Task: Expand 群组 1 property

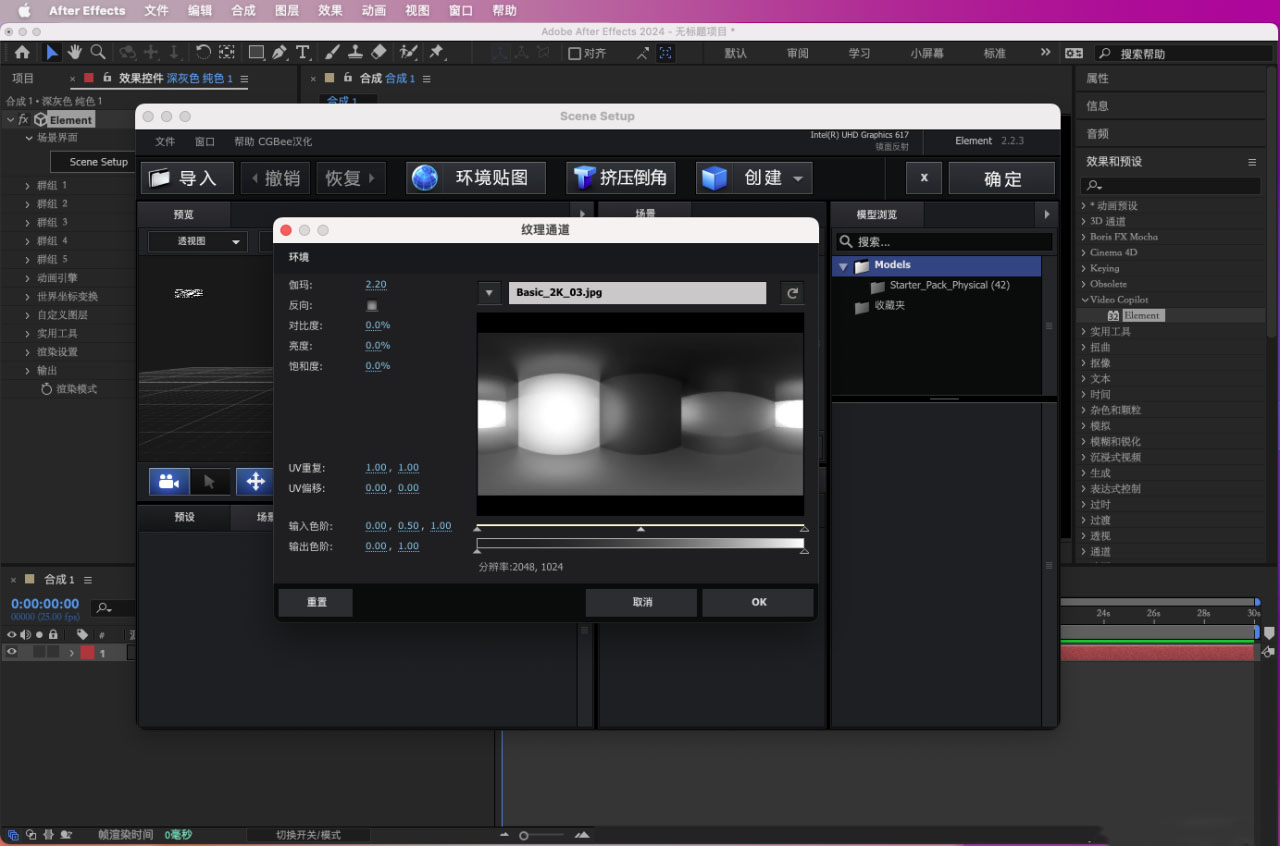Action: (28, 186)
